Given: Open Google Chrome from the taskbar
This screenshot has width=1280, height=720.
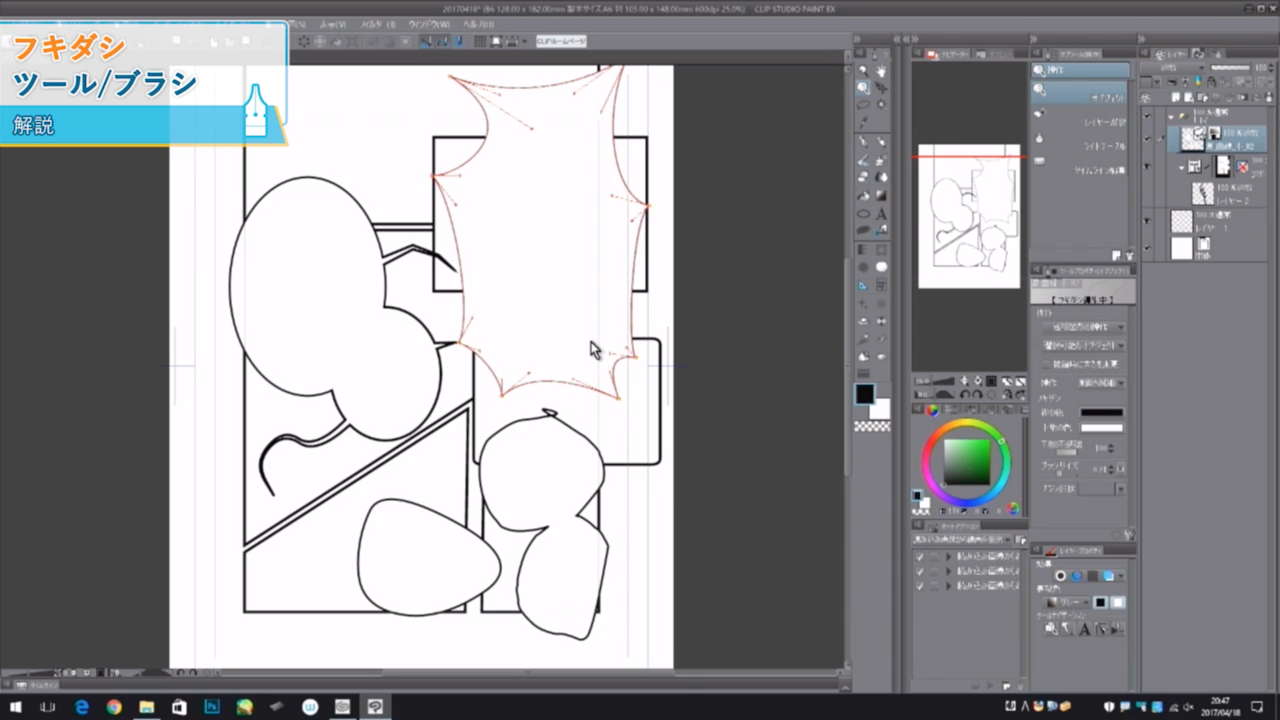Looking at the screenshot, I should (x=114, y=707).
